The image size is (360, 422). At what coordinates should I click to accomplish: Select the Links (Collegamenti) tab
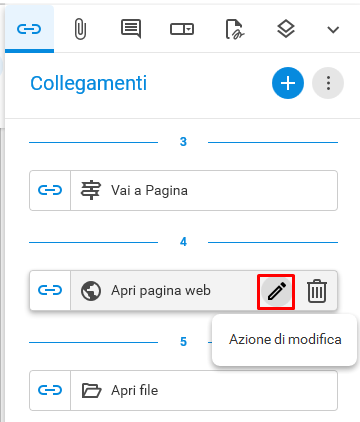pos(29,29)
